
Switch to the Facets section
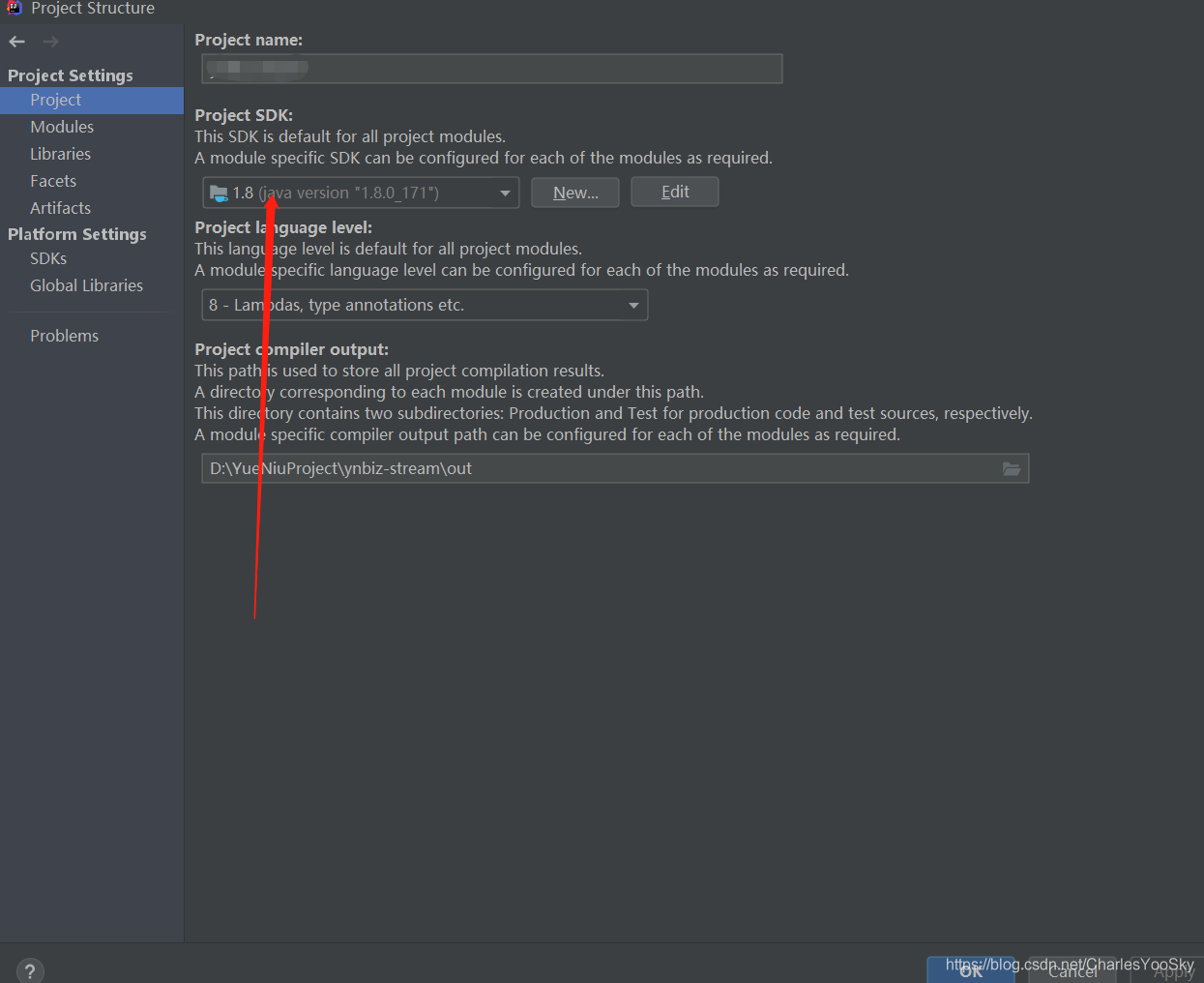tap(53, 180)
